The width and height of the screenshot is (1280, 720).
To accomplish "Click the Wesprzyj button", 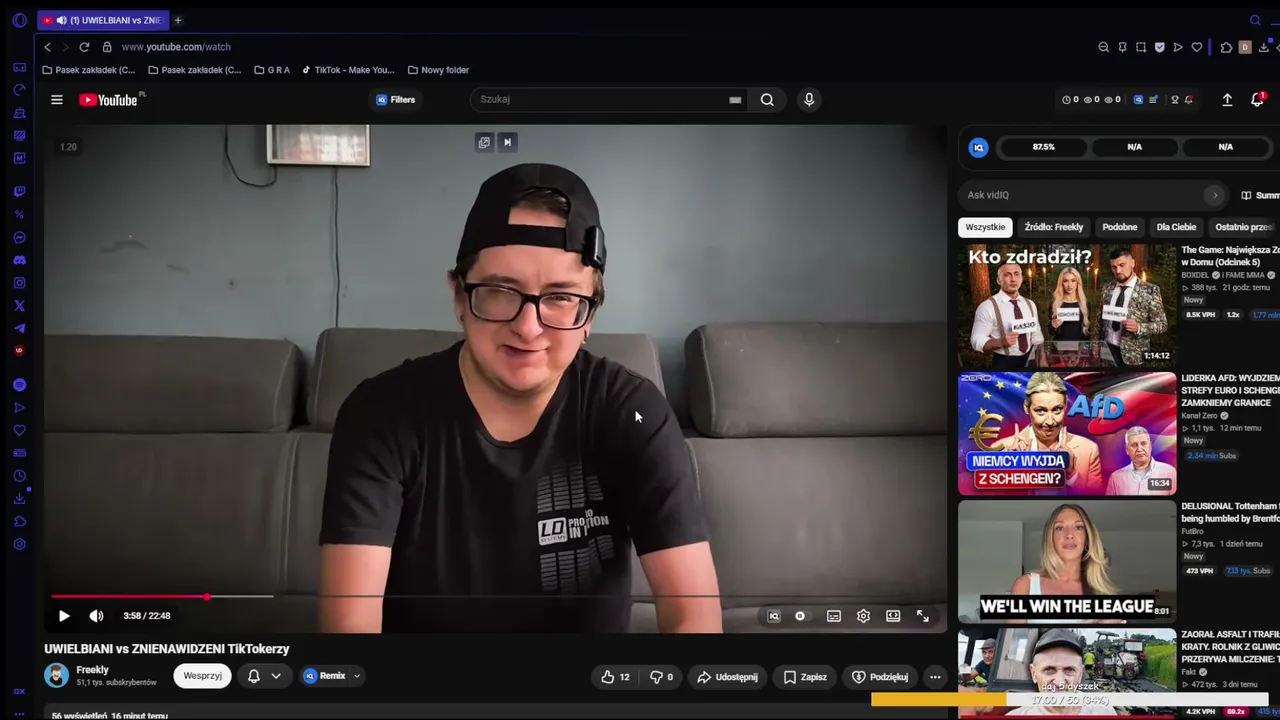I will [202, 676].
